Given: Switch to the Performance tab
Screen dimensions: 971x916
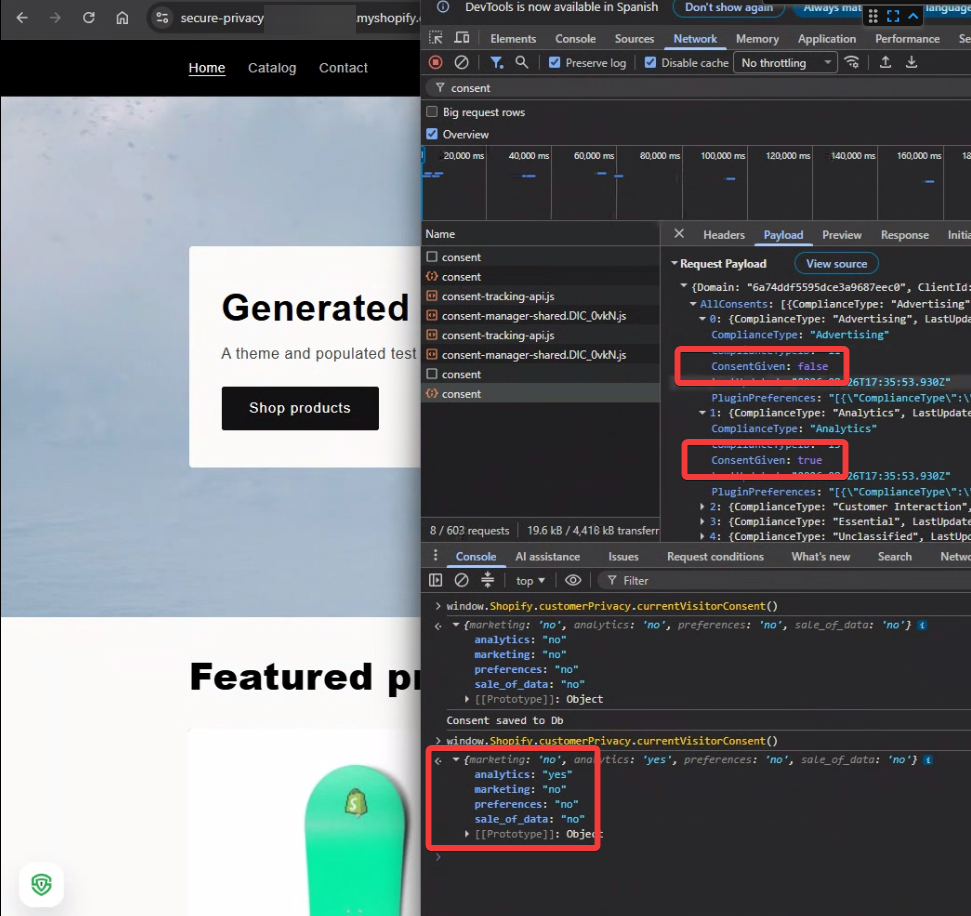Looking at the screenshot, I should (x=907, y=38).
